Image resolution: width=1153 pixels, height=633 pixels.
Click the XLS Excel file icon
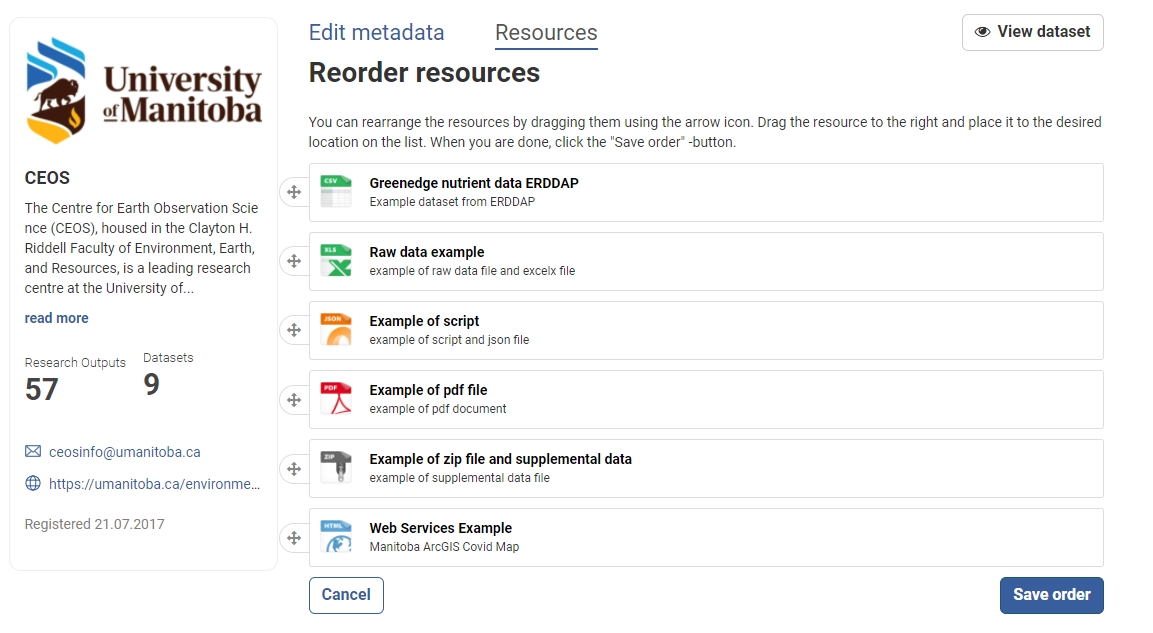tap(336, 261)
